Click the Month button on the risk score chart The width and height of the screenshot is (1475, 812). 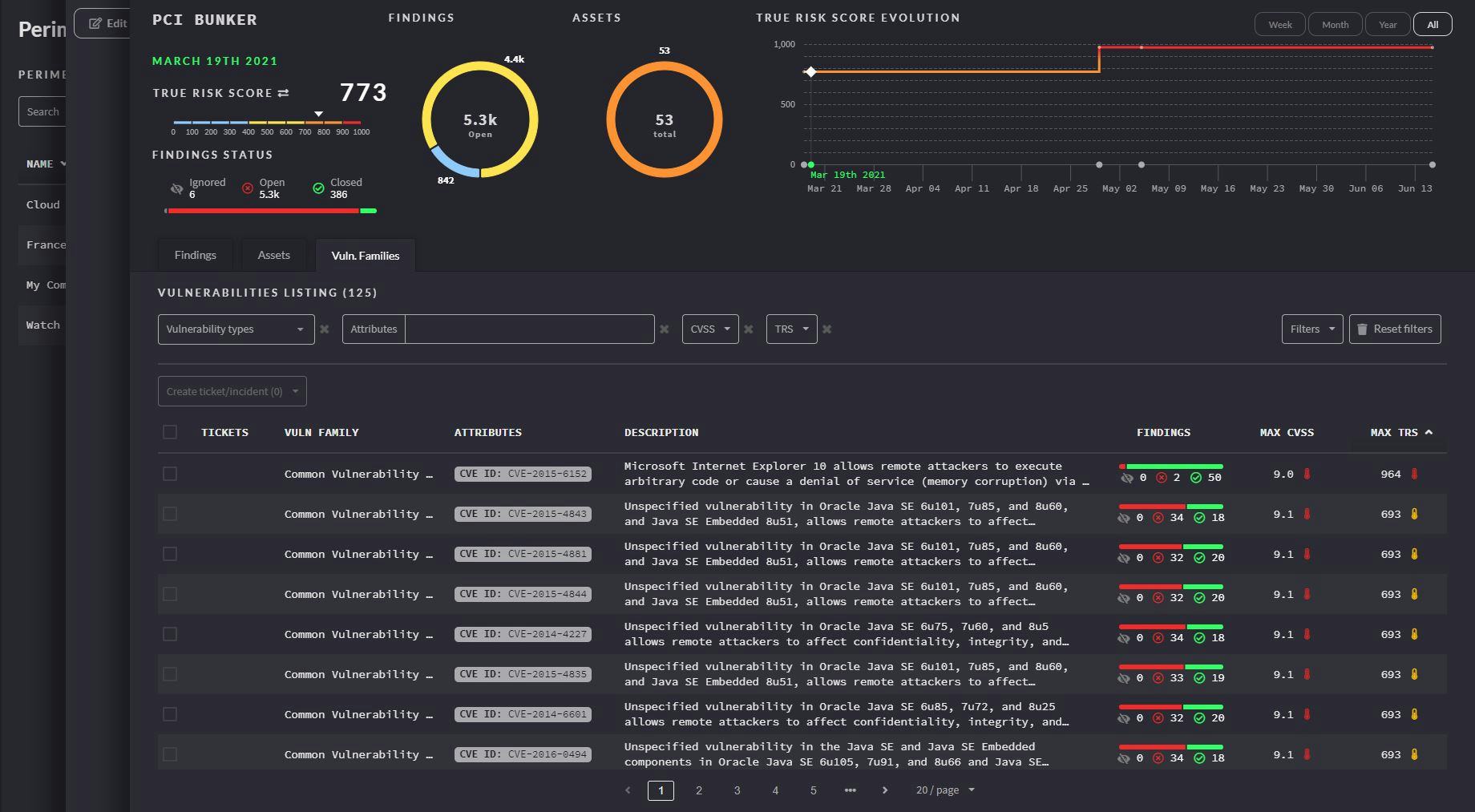[1334, 24]
